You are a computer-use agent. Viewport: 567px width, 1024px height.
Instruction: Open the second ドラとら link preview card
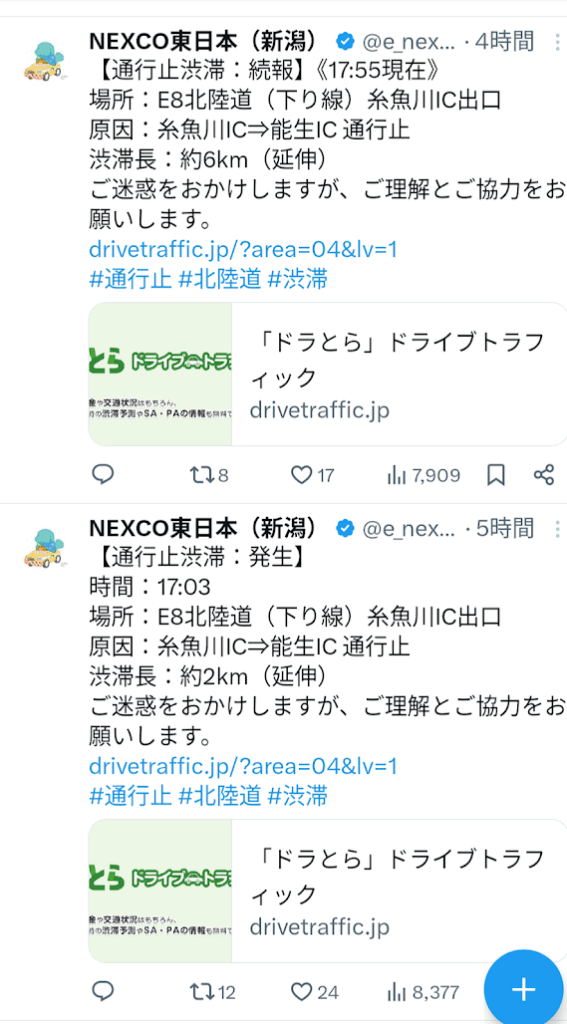pos(327,891)
